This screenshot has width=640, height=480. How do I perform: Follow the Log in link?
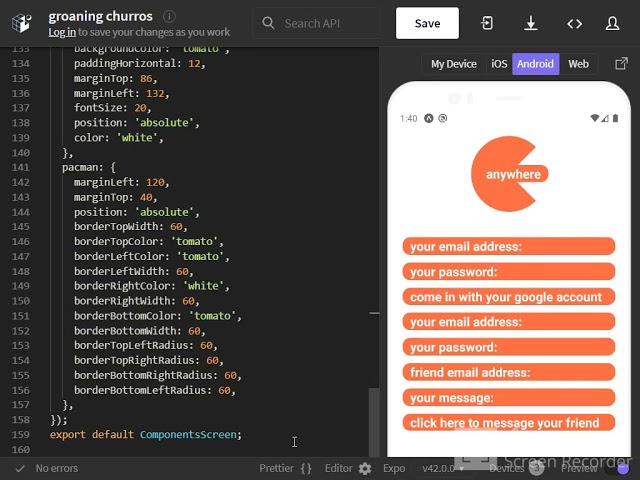pos(62,32)
